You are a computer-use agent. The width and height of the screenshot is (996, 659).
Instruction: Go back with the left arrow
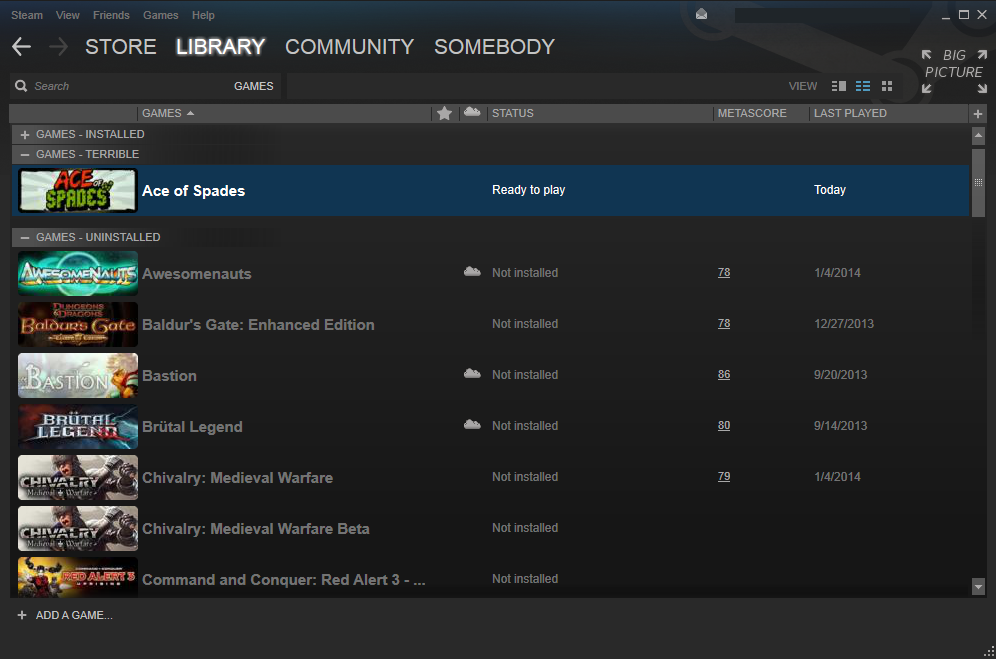(22, 46)
